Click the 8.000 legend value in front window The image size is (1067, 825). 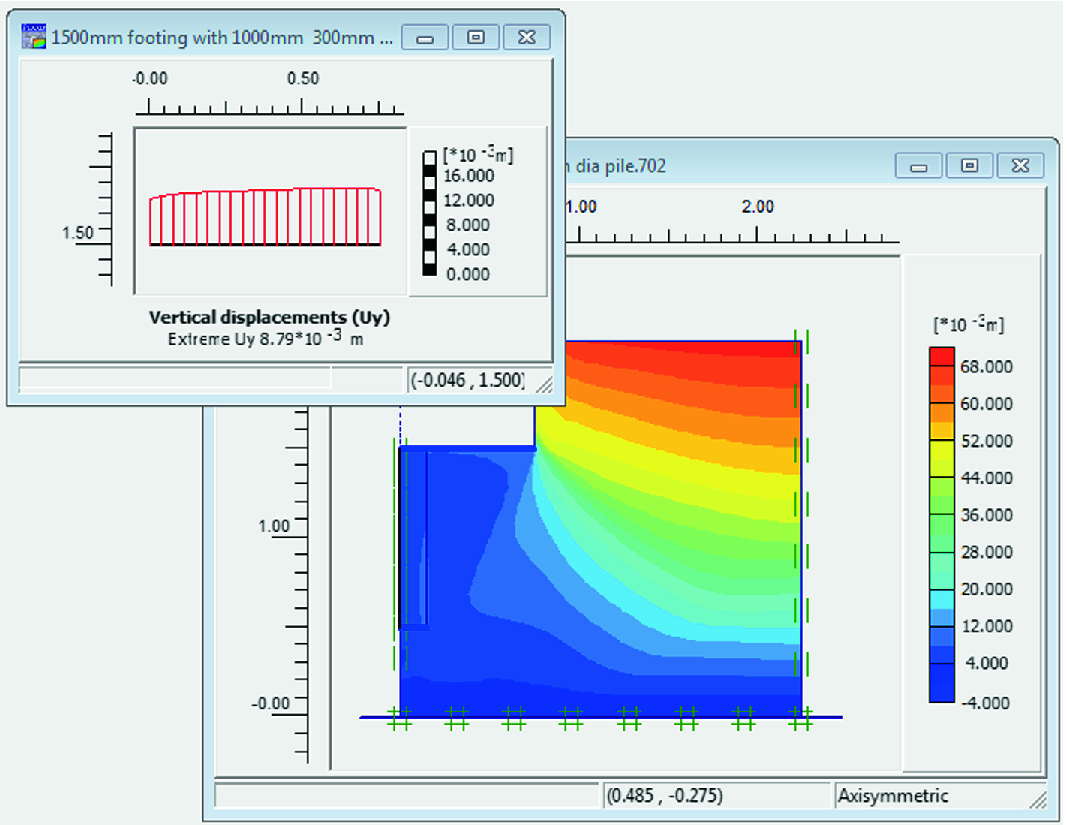click(469, 225)
